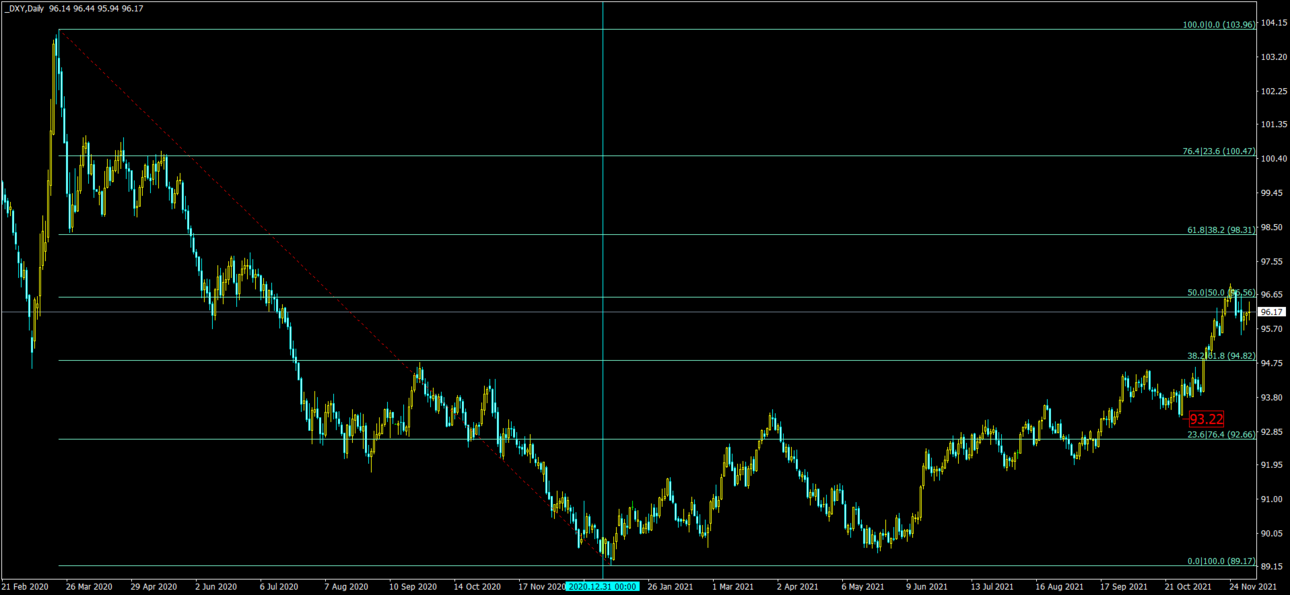The width and height of the screenshot is (1290, 595).
Task: Click the 2 Apr 2021 date on time axis
Action: 799,587
